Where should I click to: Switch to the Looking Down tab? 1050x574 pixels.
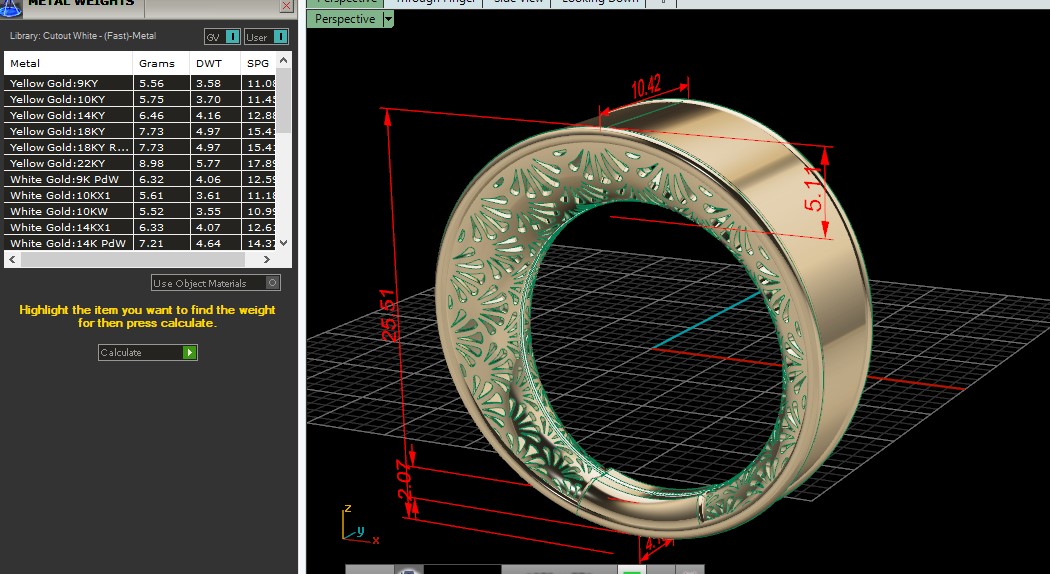(600, 2)
